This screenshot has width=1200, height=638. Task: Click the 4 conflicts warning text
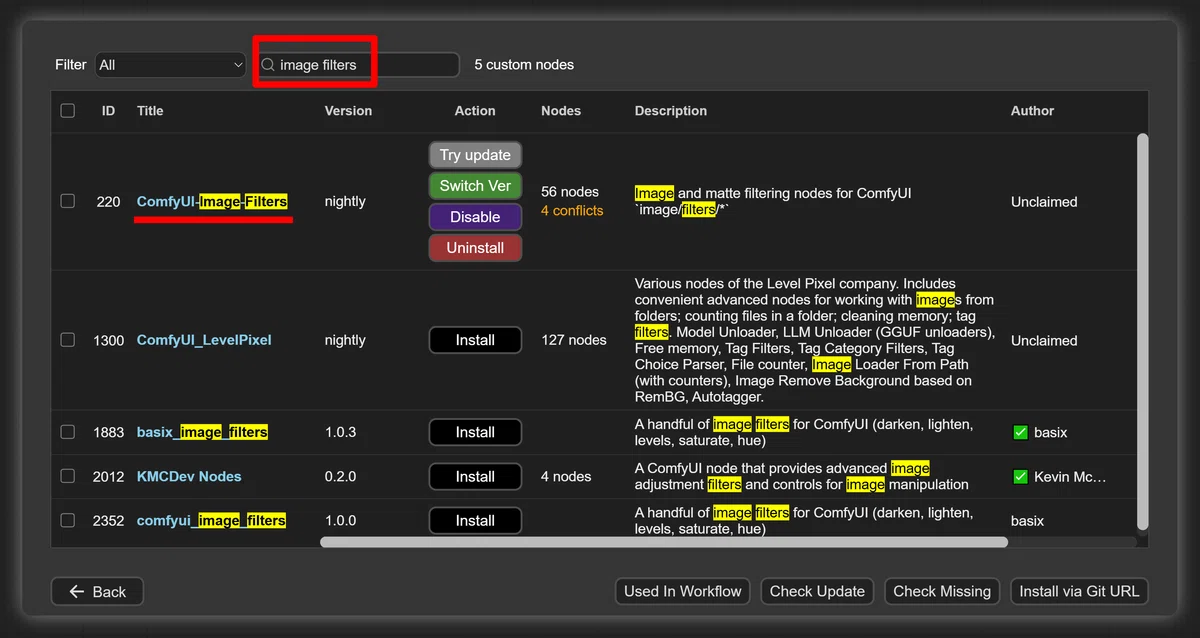(572, 211)
